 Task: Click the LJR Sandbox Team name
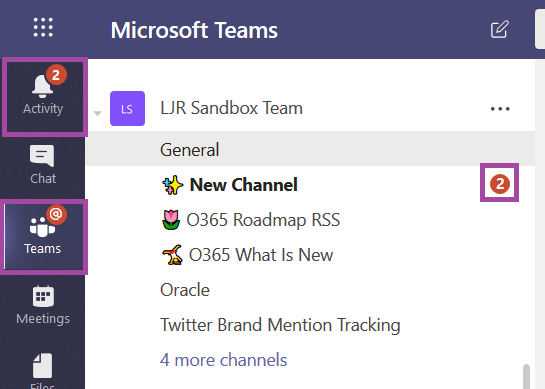point(231,108)
